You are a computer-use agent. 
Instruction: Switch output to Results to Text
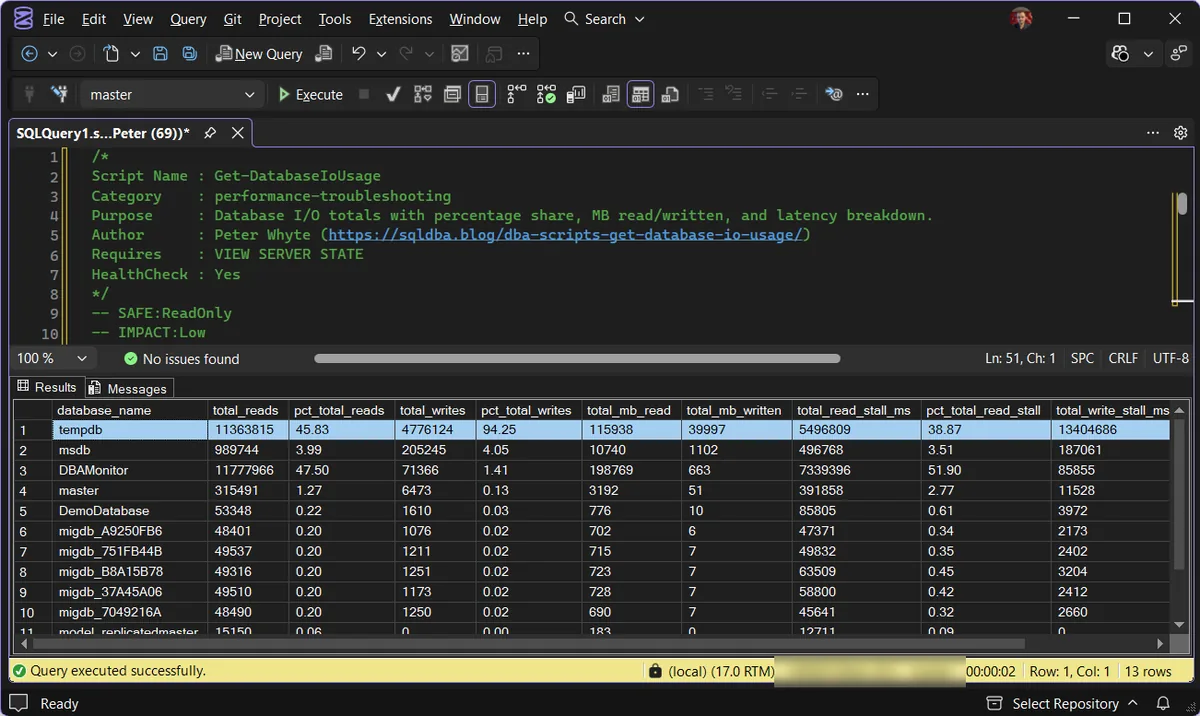[x=611, y=94]
